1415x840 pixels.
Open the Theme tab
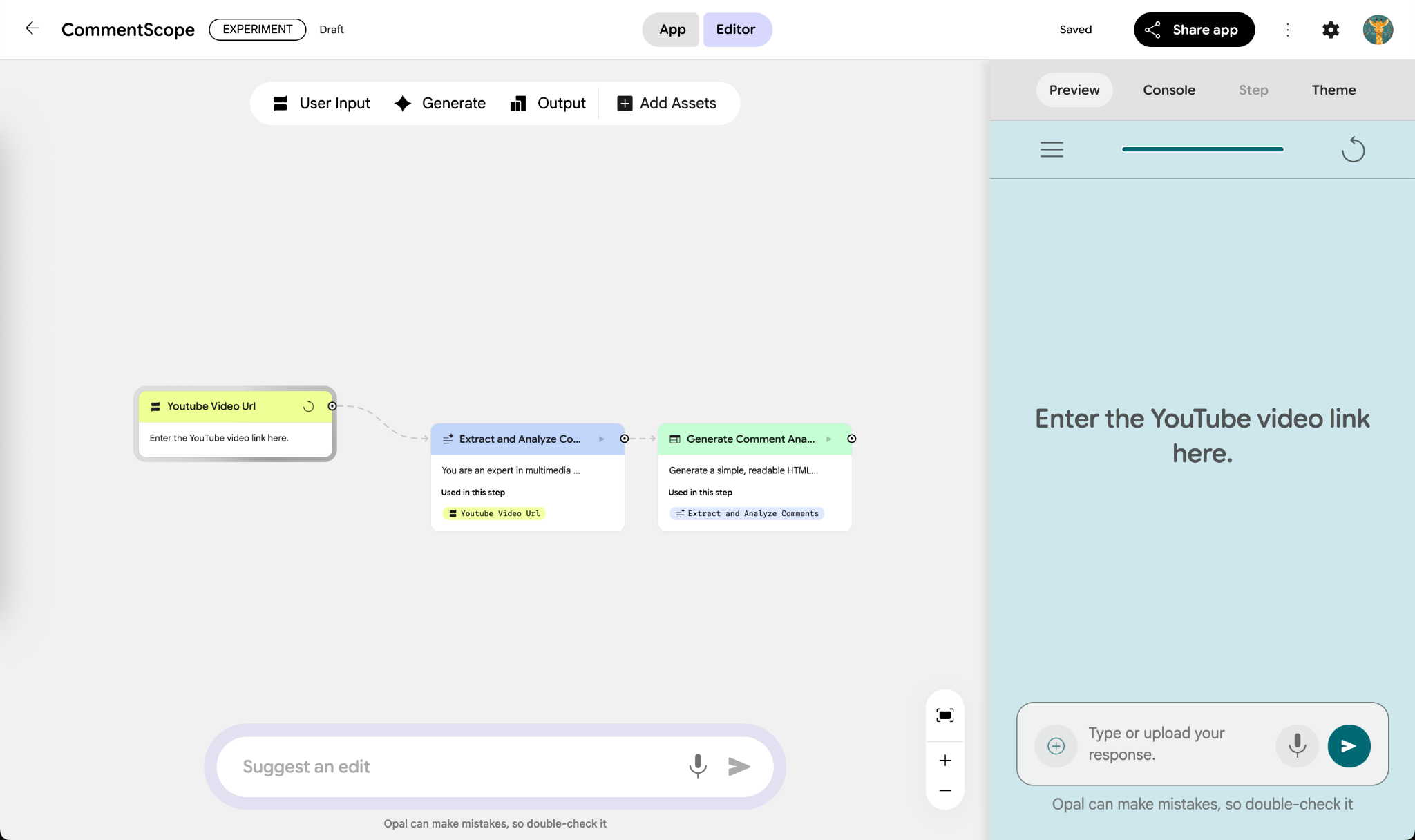tap(1333, 90)
